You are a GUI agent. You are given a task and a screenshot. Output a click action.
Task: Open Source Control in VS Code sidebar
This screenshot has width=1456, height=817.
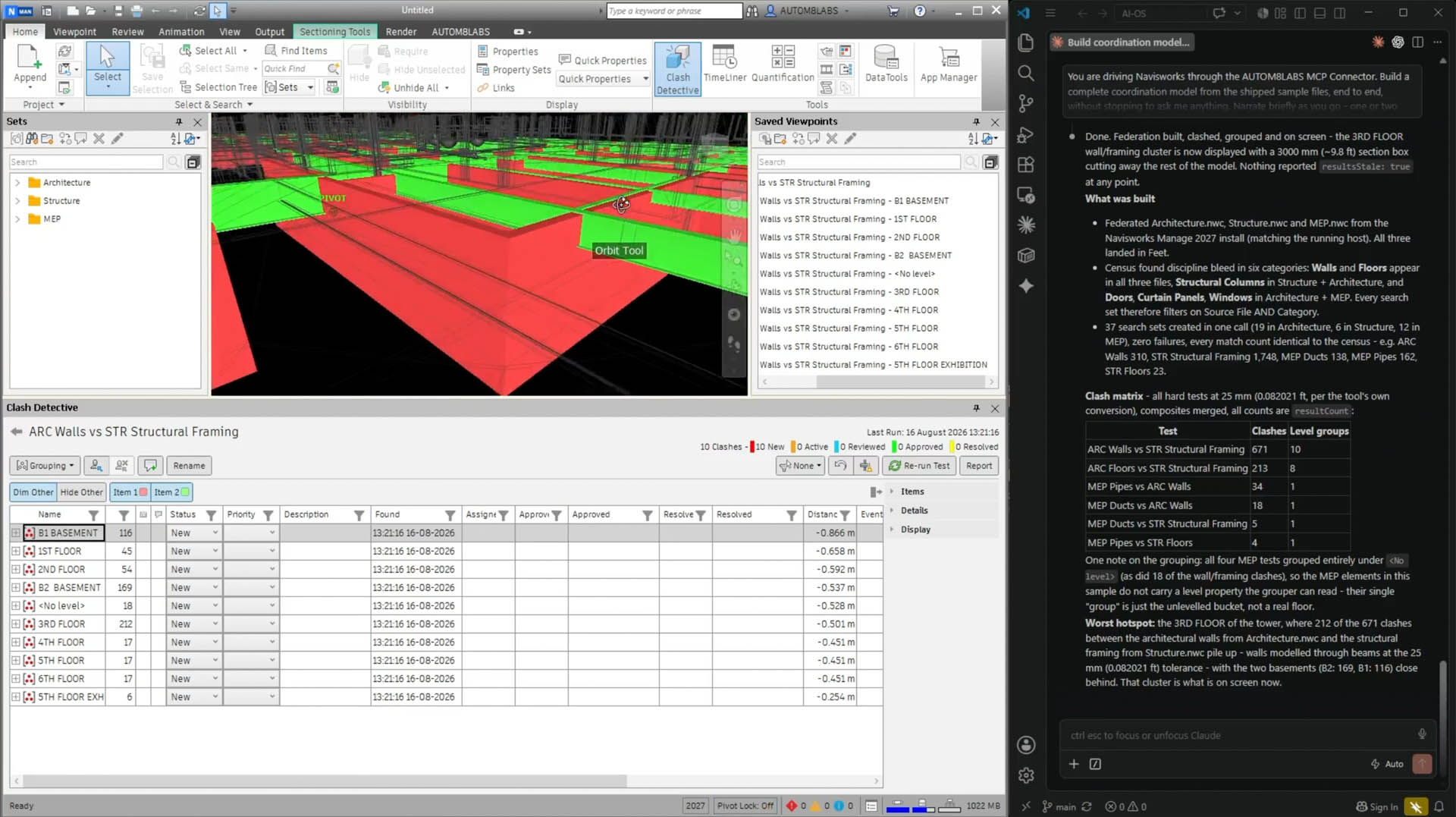point(1026,103)
